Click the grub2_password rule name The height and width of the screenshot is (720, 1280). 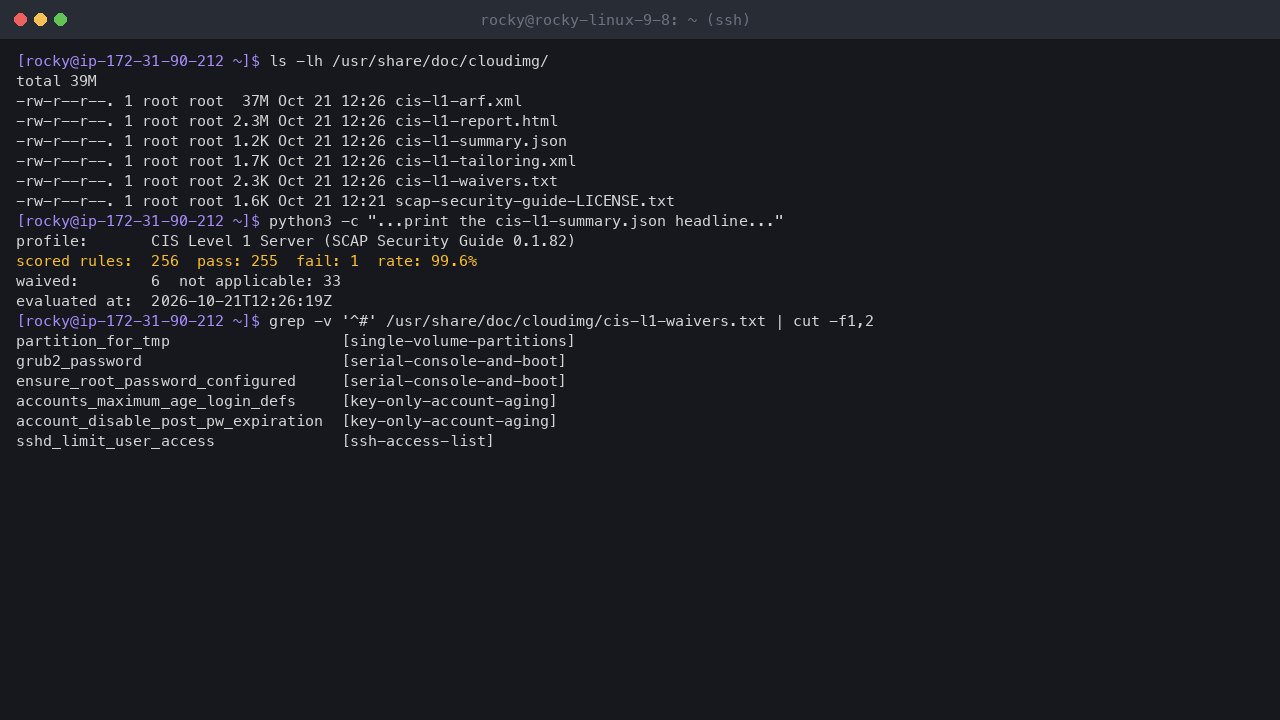pos(79,361)
